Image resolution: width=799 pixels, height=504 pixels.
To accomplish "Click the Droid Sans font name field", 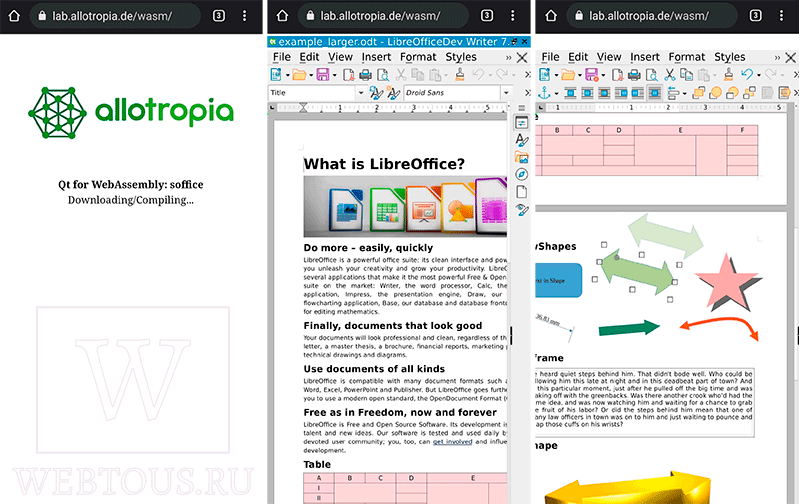I will pyautogui.click(x=452, y=93).
